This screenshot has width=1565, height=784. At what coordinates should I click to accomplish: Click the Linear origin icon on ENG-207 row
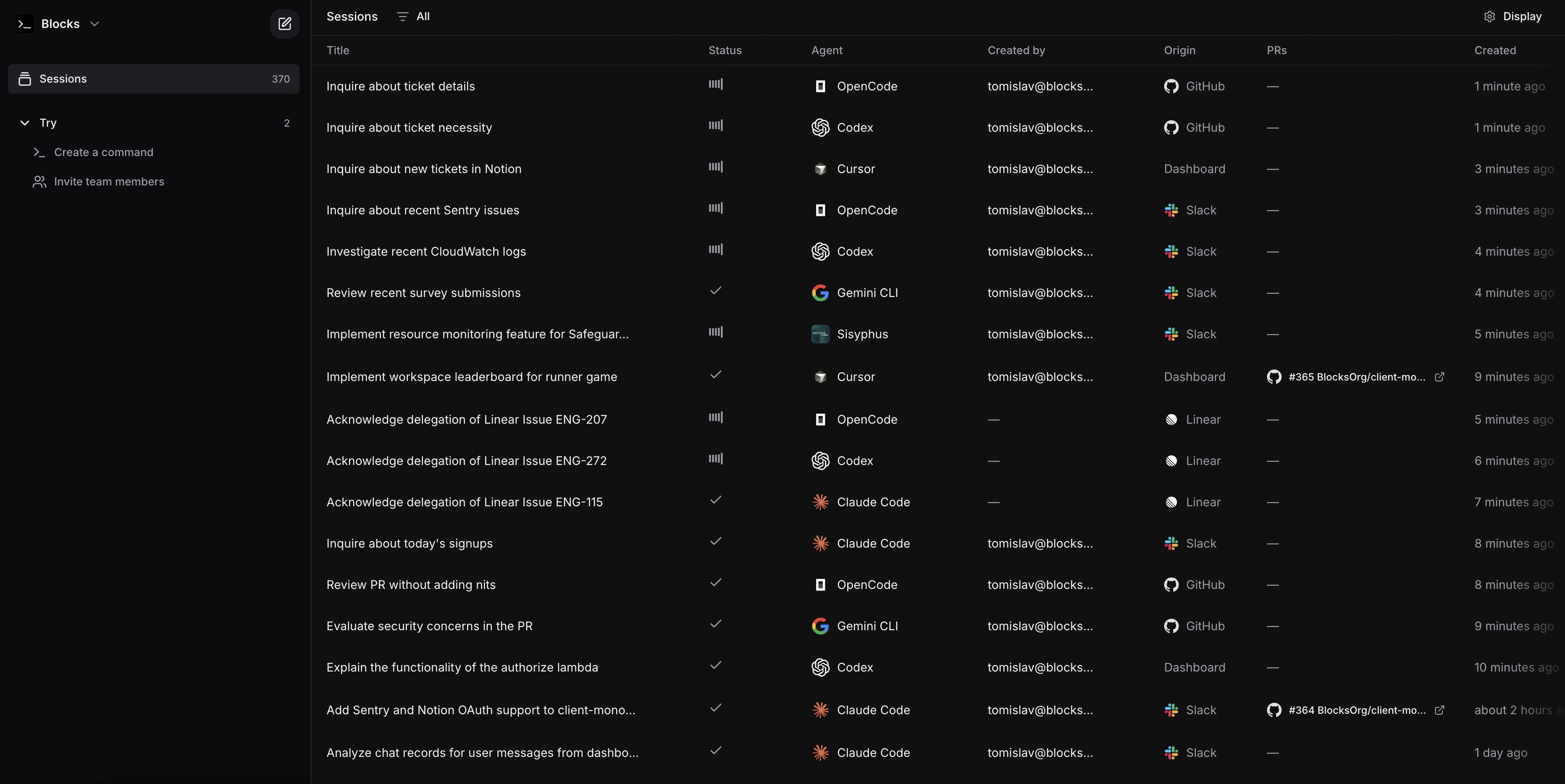(x=1172, y=419)
